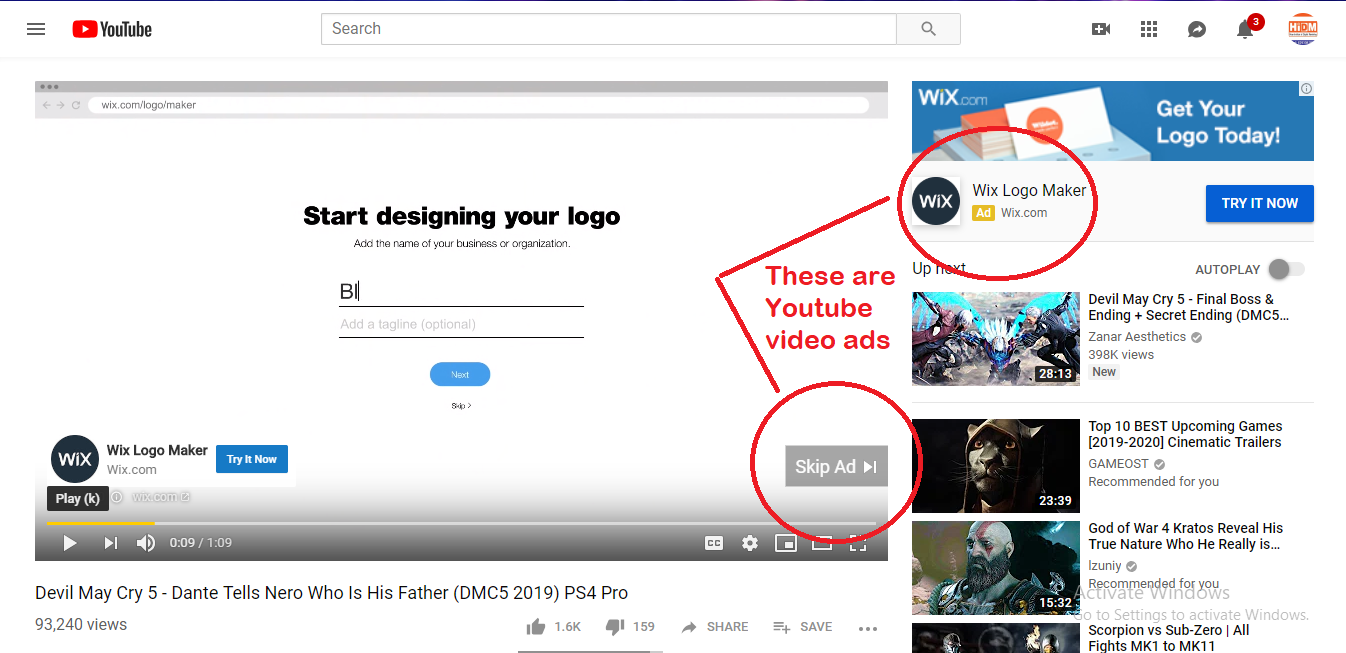
Task: Save the video to a playlist
Action: tap(802, 627)
